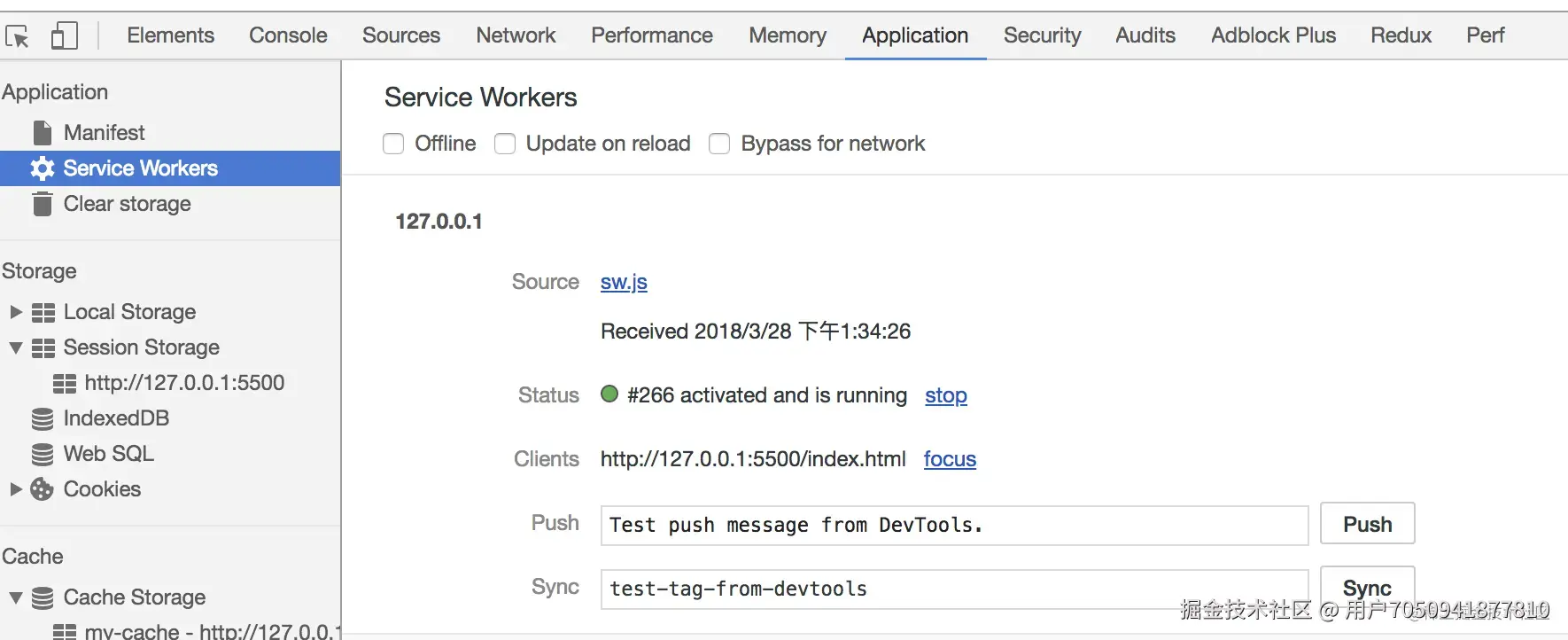The height and width of the screenshot is (640, 1568).
Task: Open the sw.js source link
Action: (624, 282)
